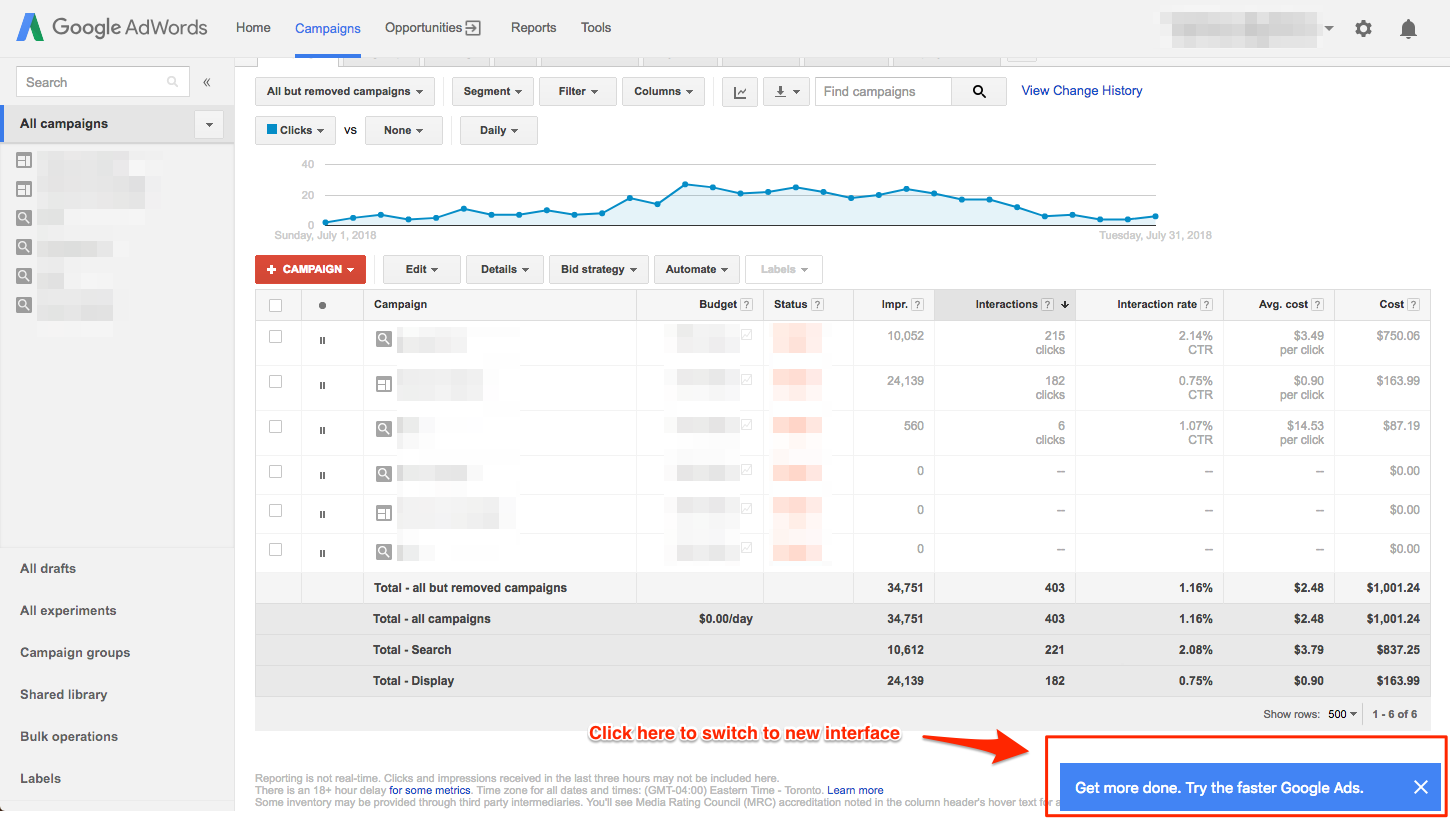Check the campaign with 182 clicks

click(276, 382)
